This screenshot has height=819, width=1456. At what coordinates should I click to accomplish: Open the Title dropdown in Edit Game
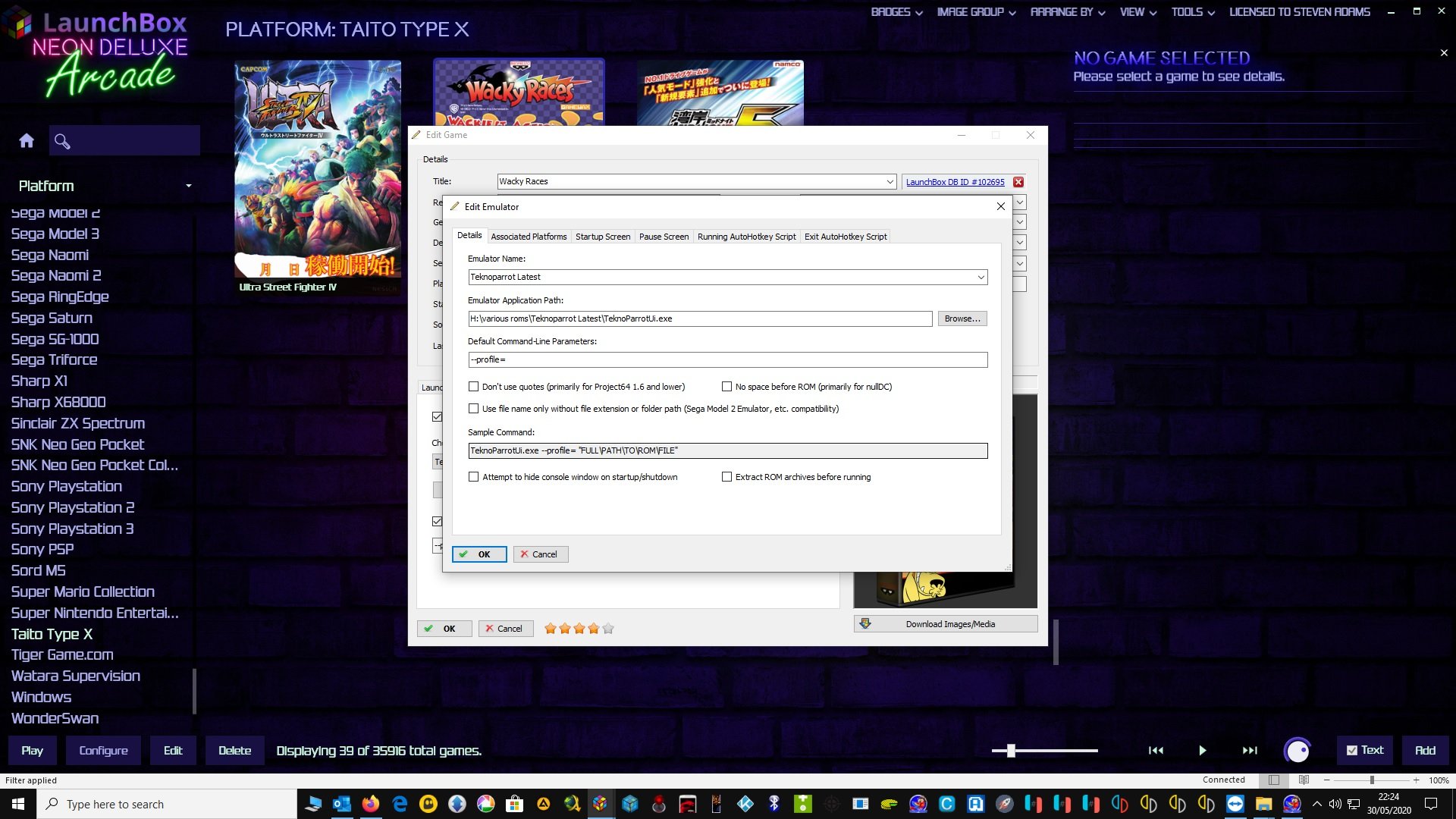click(x=890, y=181)
